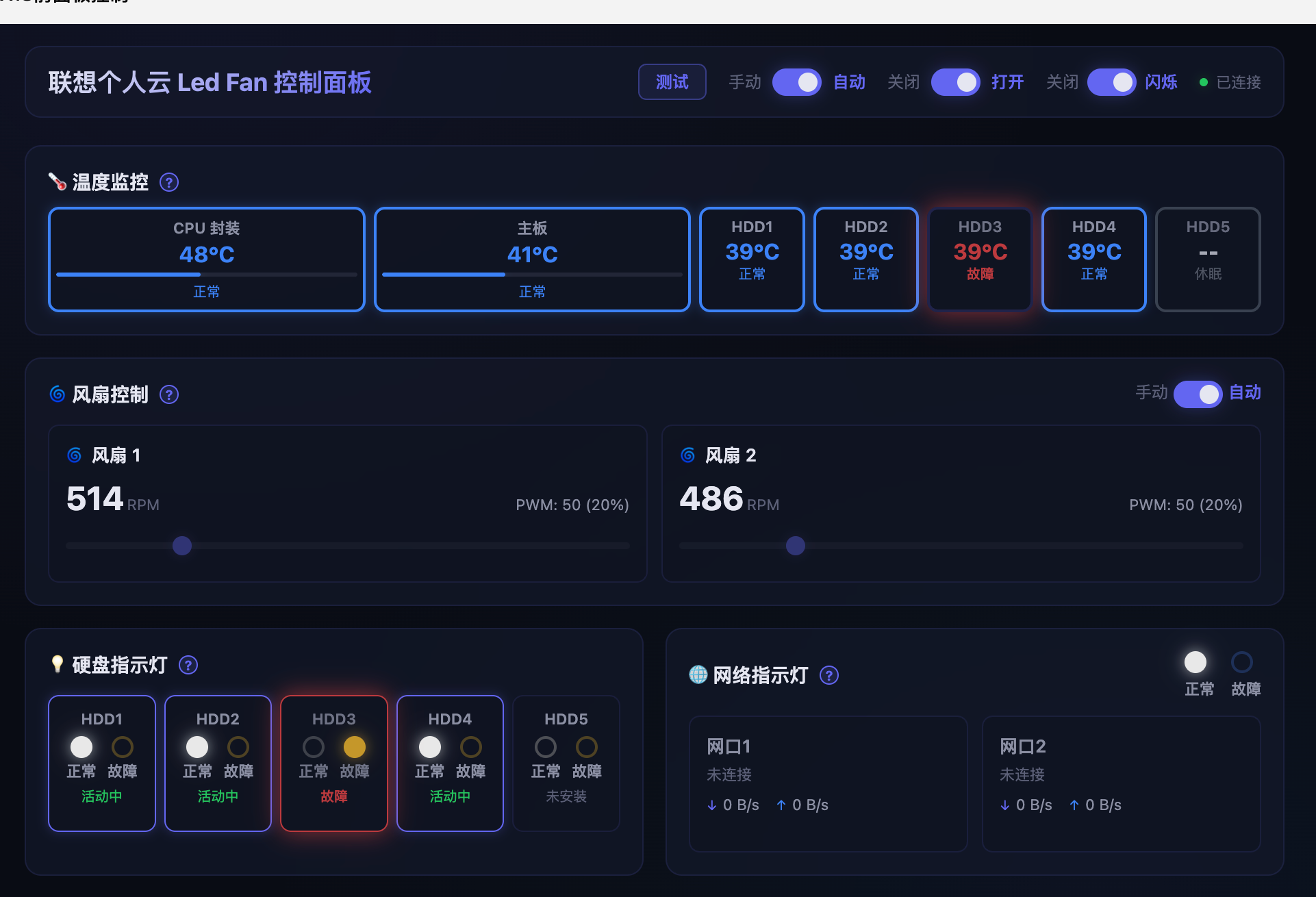Click the fan icon by 风扇控制 heading
The image size is (1316, 897).
(58, 394)
